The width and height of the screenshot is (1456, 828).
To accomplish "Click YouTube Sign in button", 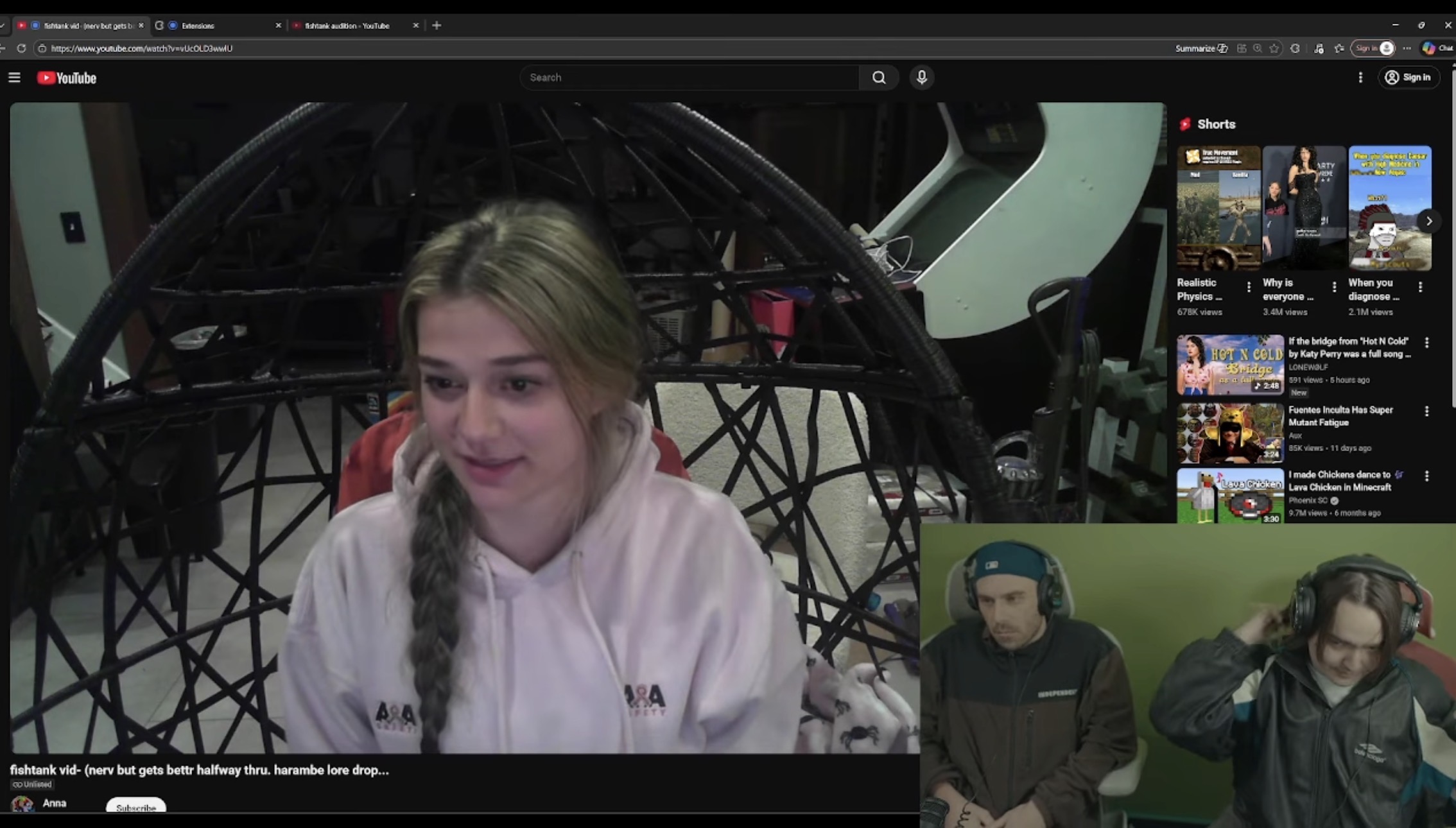I will point(1408,78).
